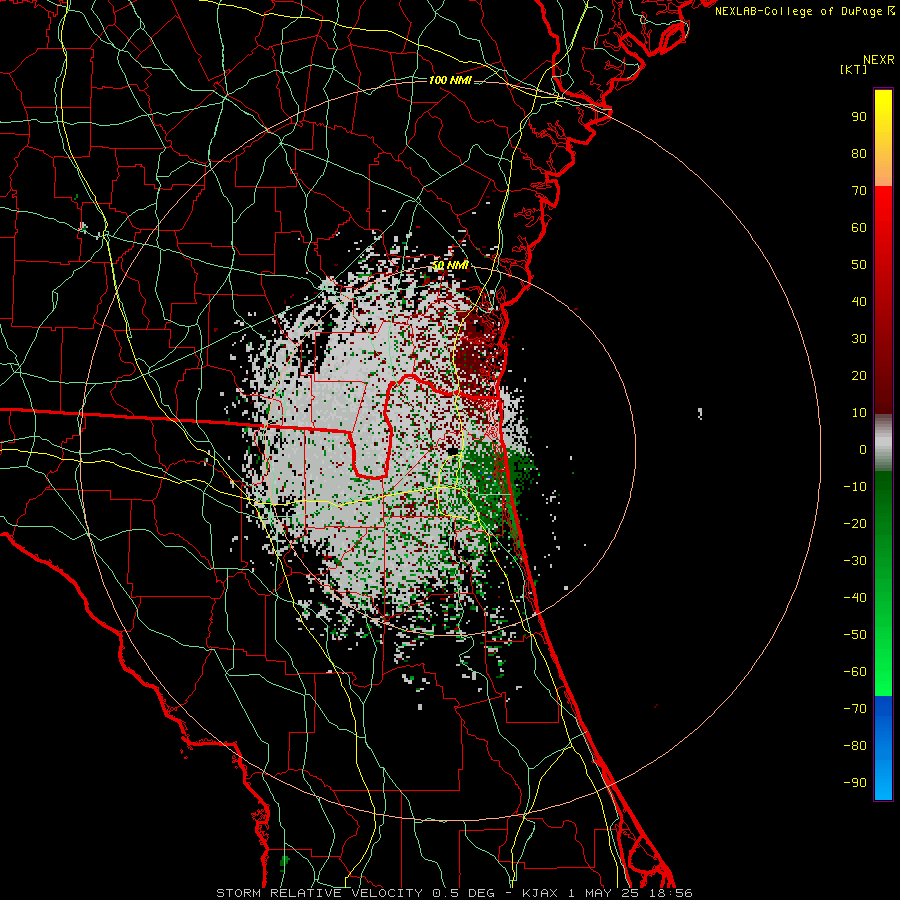
Task: Click the 0 value on velocity scale
Action: pyautogui.click(x=863, y=450)
